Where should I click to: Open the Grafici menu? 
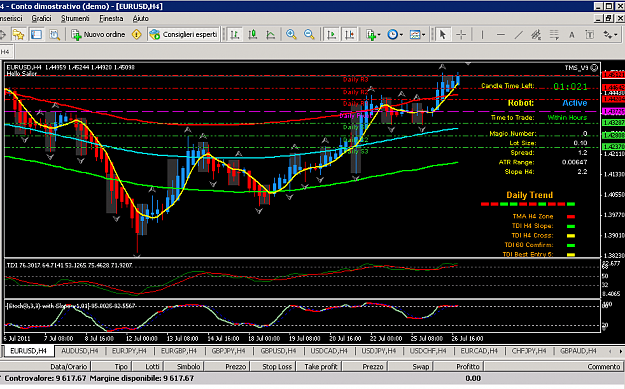point(41,18)
